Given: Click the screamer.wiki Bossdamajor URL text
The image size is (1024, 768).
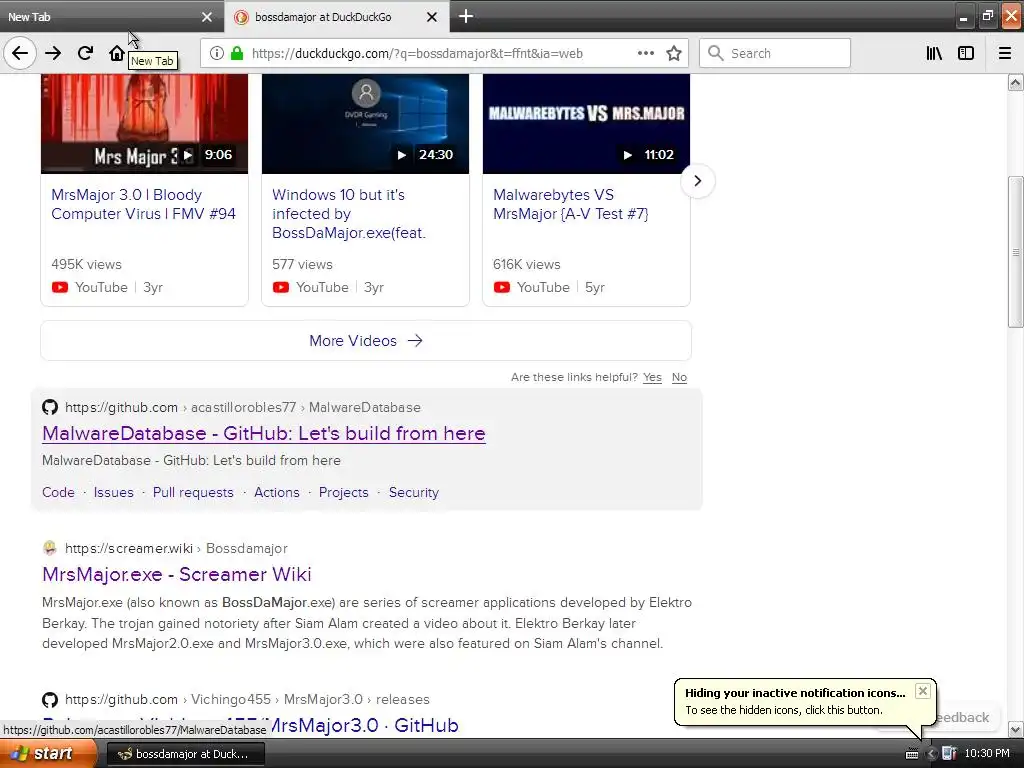Looking at the screenshot, I should 176,549.
